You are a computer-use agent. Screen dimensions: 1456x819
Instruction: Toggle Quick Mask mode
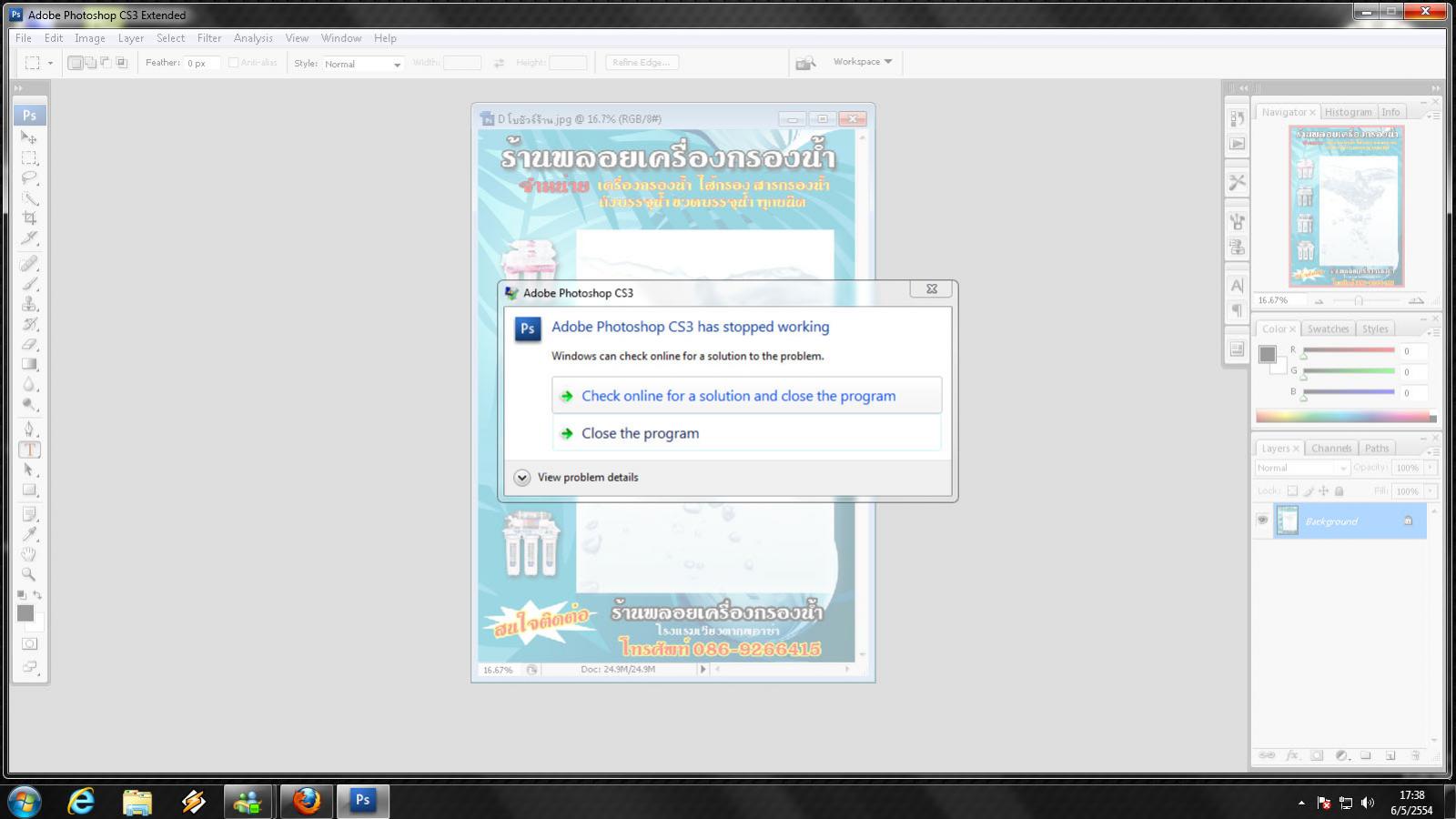tap(29, 643)
